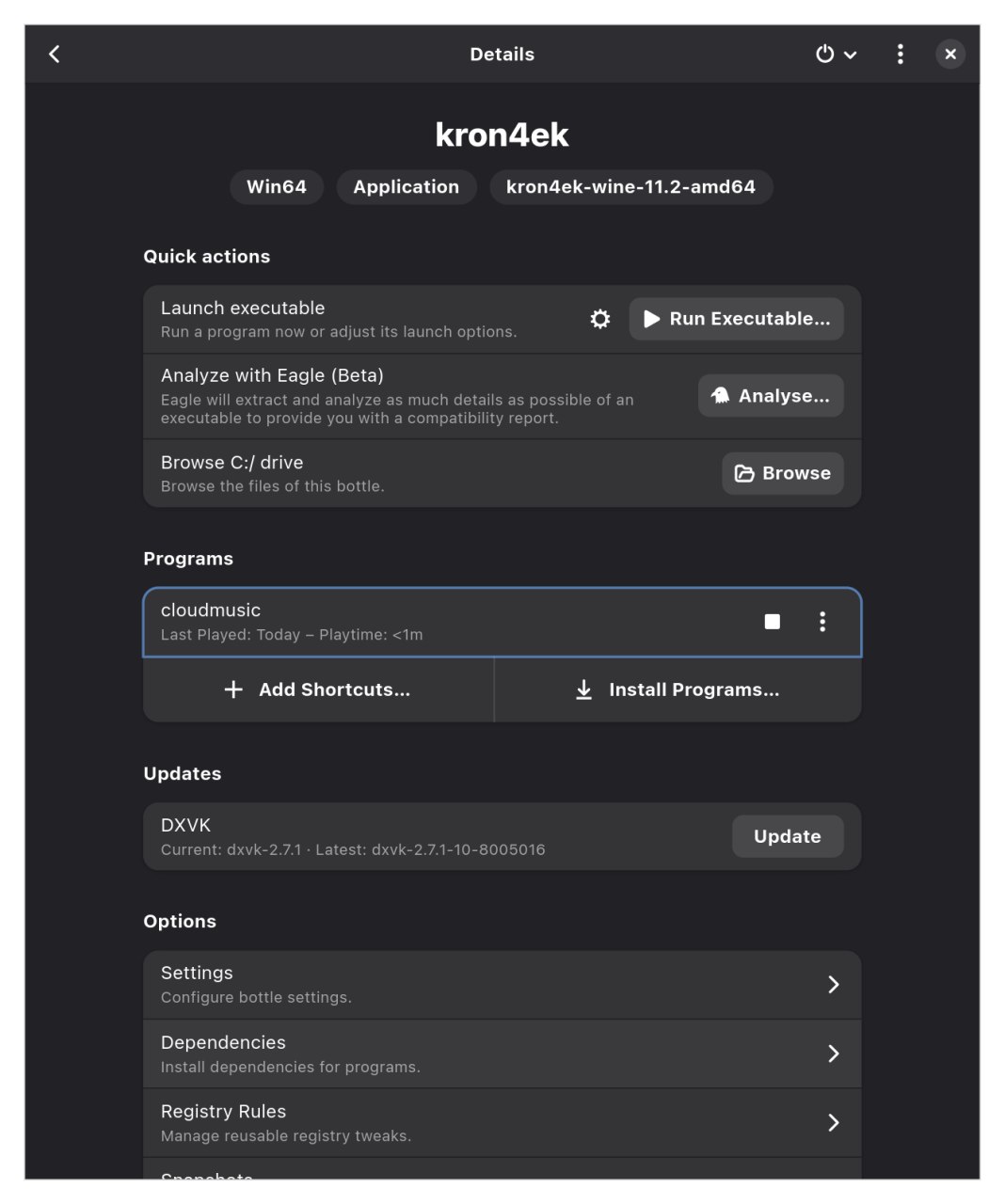Analyse an executable with Eagle
This screenshot has width=1005, height=1204.
771,396
